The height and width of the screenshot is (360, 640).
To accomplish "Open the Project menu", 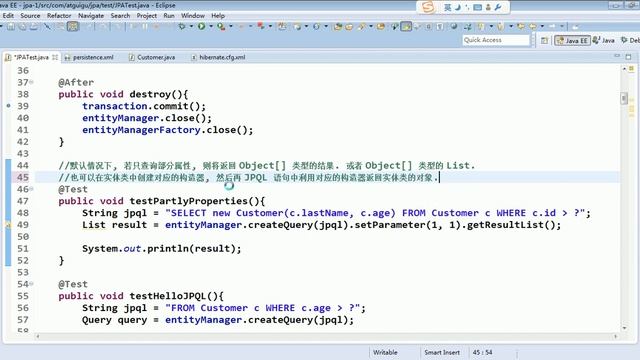I will click(x=147, y=16).
